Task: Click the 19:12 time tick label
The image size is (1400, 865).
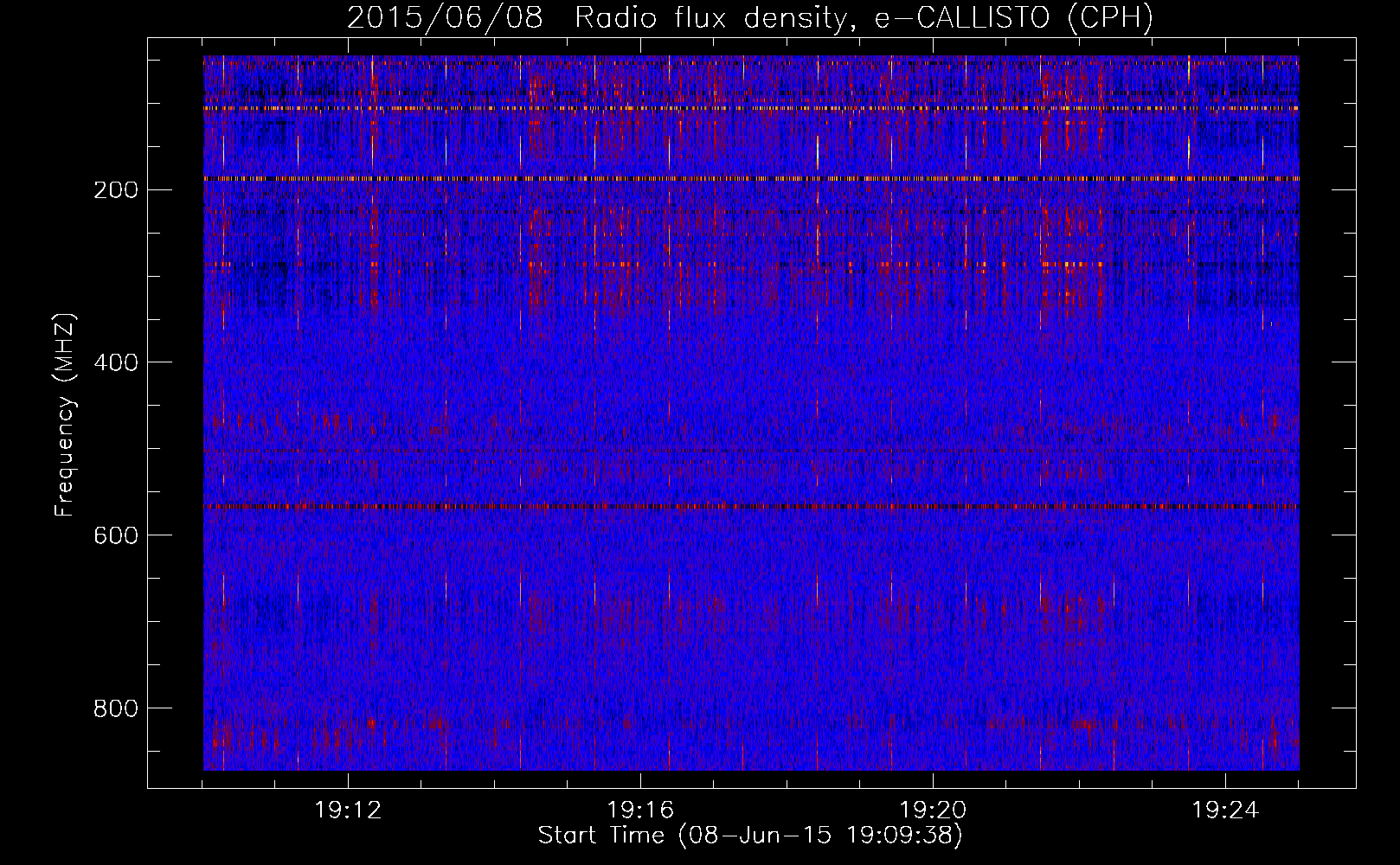Action: (348, 811)
